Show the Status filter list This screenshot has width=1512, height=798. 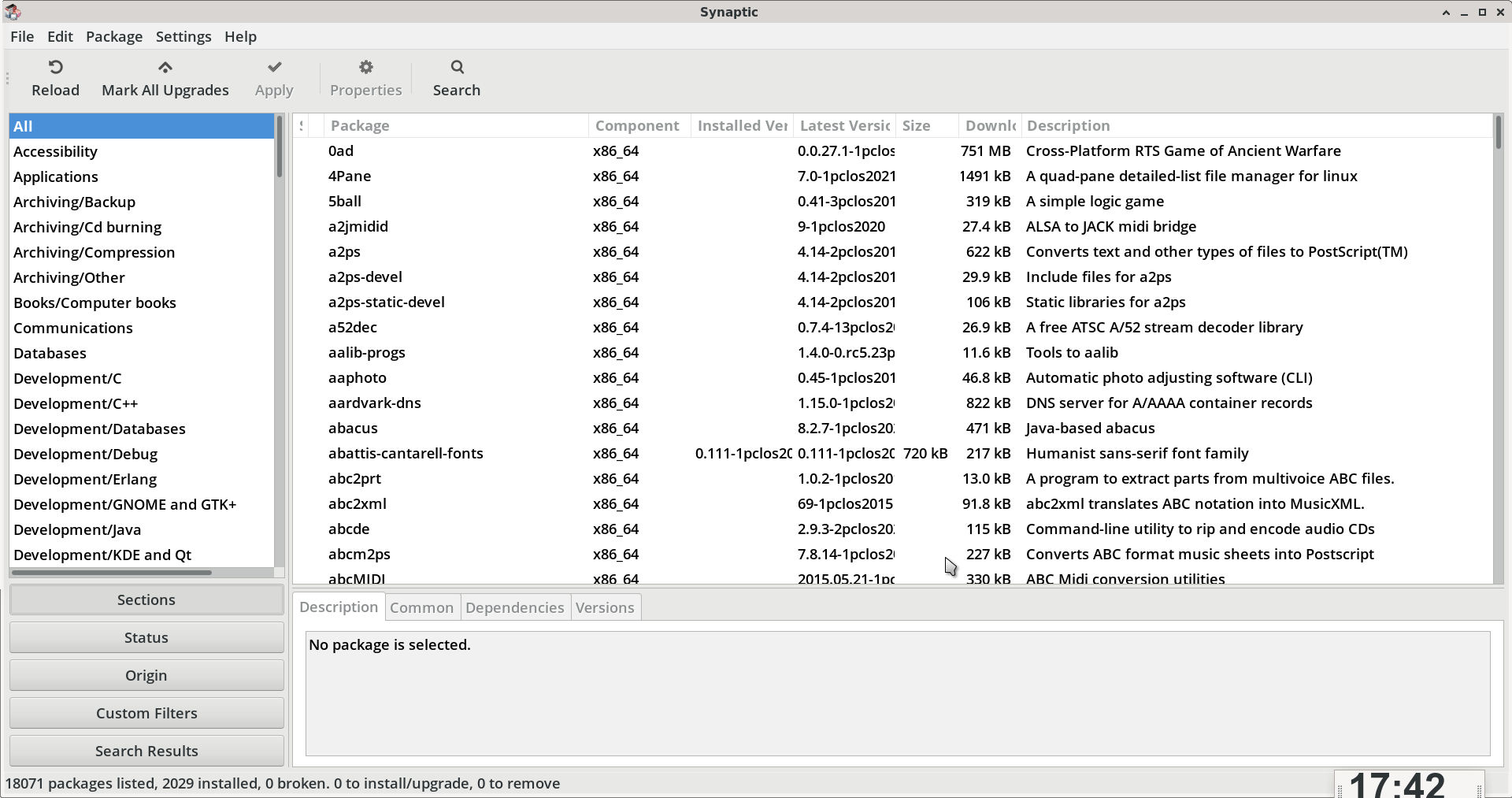[146, 637]
